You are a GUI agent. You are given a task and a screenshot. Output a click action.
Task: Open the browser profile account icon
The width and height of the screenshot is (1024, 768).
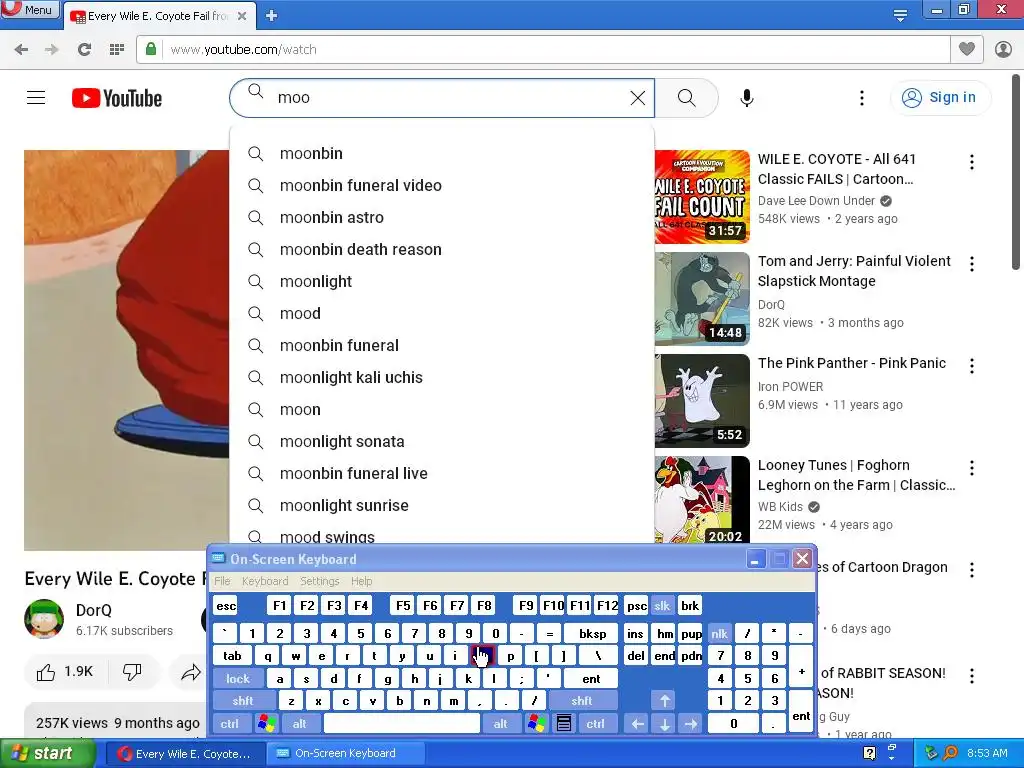(1003, 50)
